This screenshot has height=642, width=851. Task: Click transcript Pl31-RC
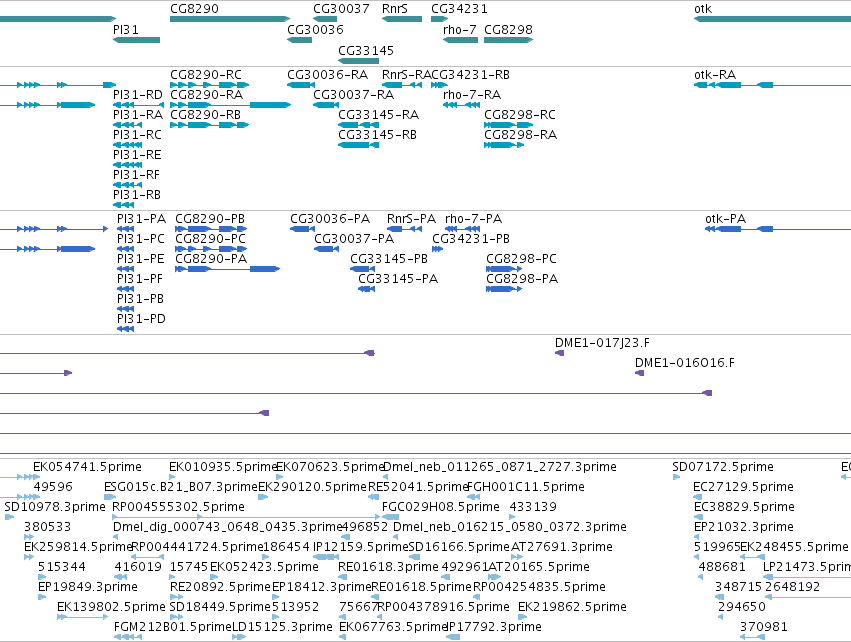pyautogui.click(x=128, y=145)
